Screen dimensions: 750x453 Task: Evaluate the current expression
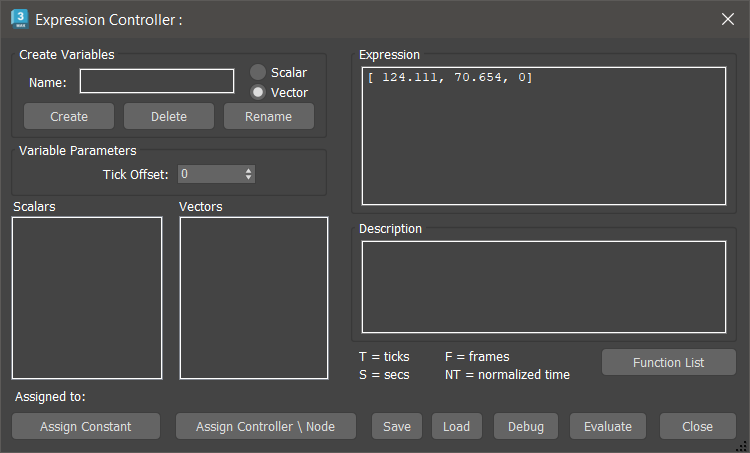(608, 426)
